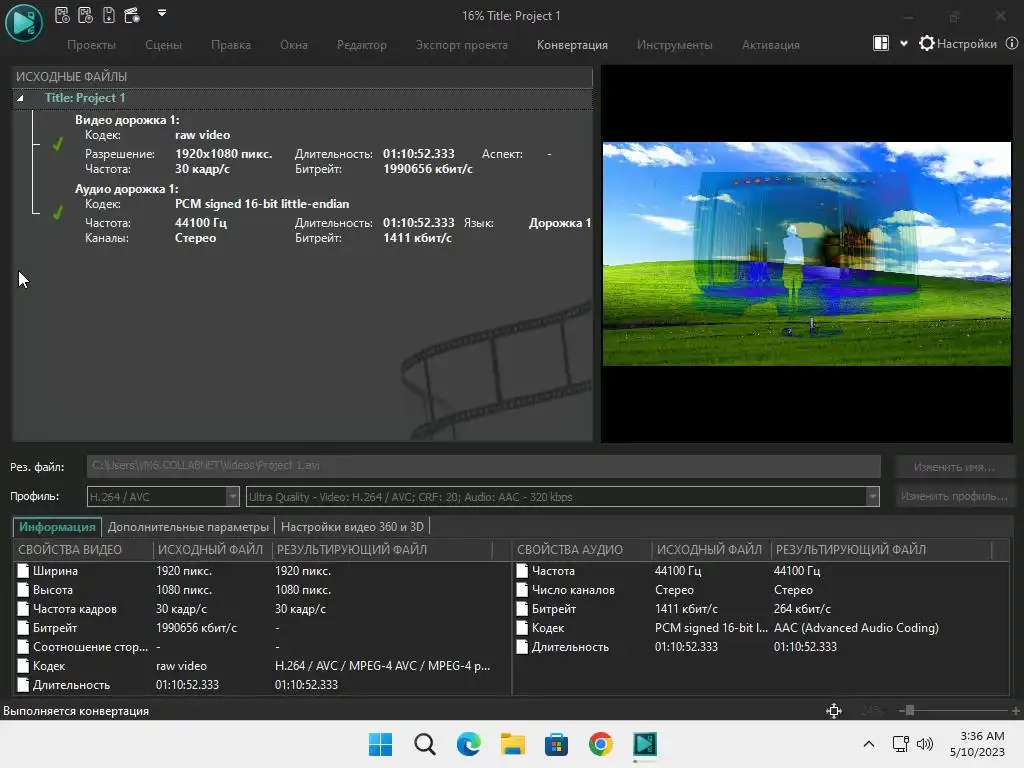Click the audio Кодек row icon
This screenshot has width=1024, height=768.
click(x=522, y=628)
